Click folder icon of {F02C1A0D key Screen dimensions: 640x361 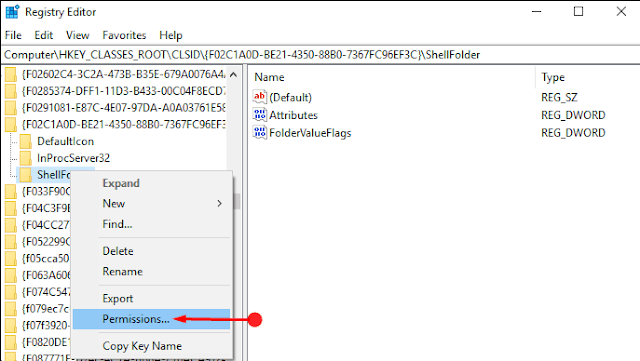click(11, 125)
